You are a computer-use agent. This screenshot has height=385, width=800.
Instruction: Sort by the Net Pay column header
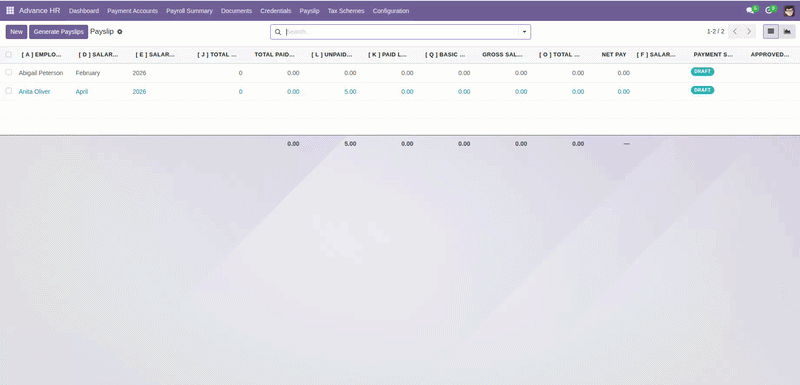click(x=614, y=55)
